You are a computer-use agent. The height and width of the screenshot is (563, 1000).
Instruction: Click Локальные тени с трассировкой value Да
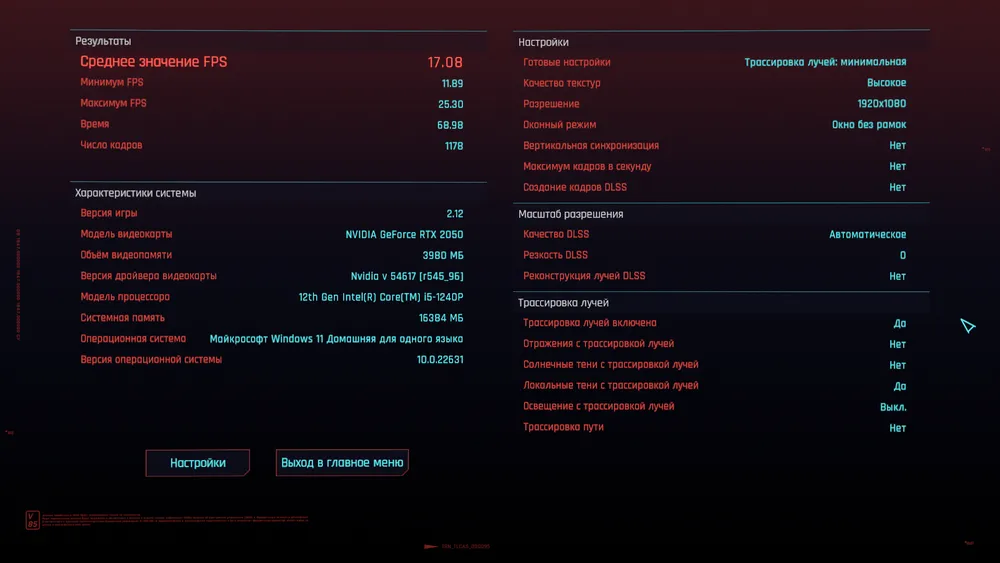pos(900,386)
